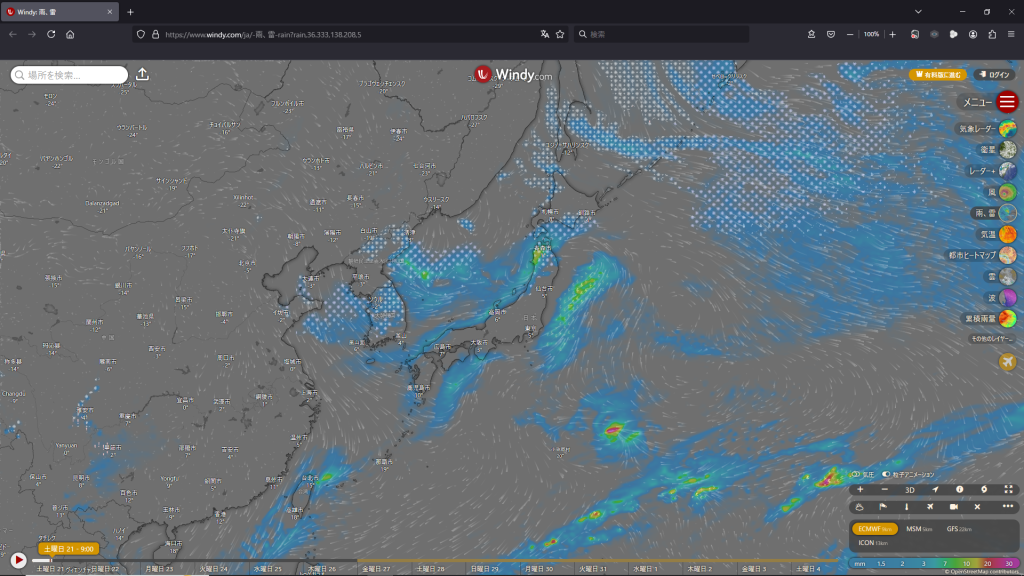Open the red hamburger メニュー button
Viewport: 1024px width, 576px height.
pyautogui.click(x=1007, y=102)
